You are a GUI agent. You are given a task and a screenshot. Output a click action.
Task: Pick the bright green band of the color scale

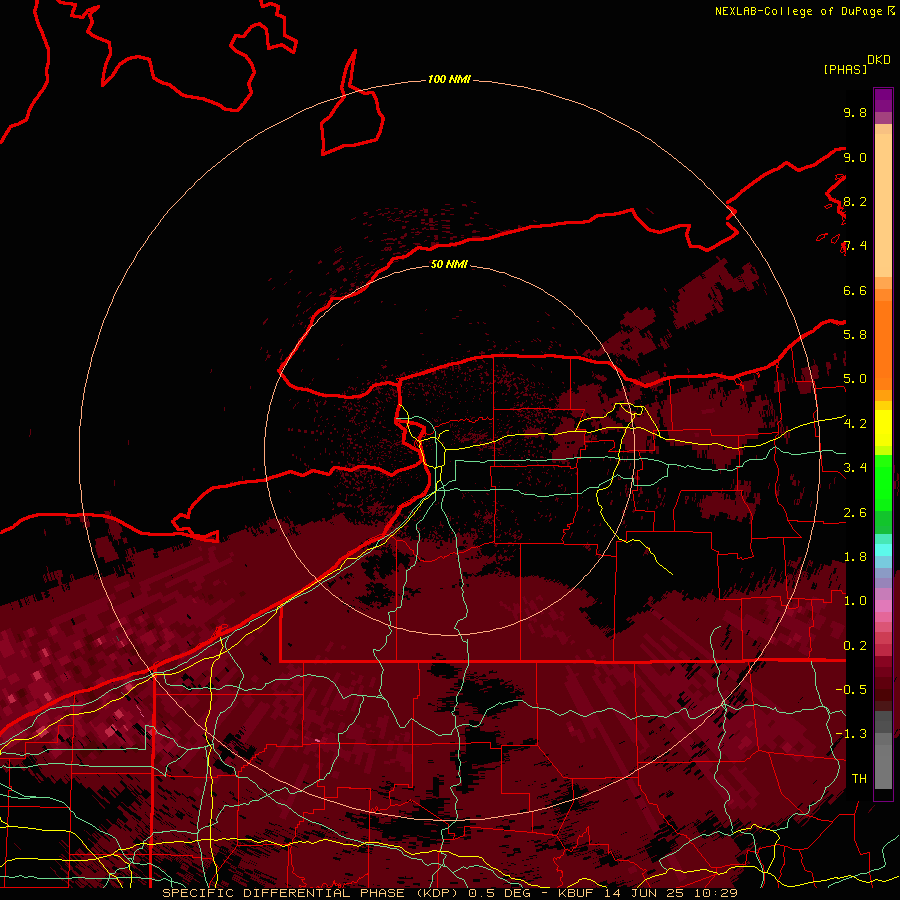point(883,483)
